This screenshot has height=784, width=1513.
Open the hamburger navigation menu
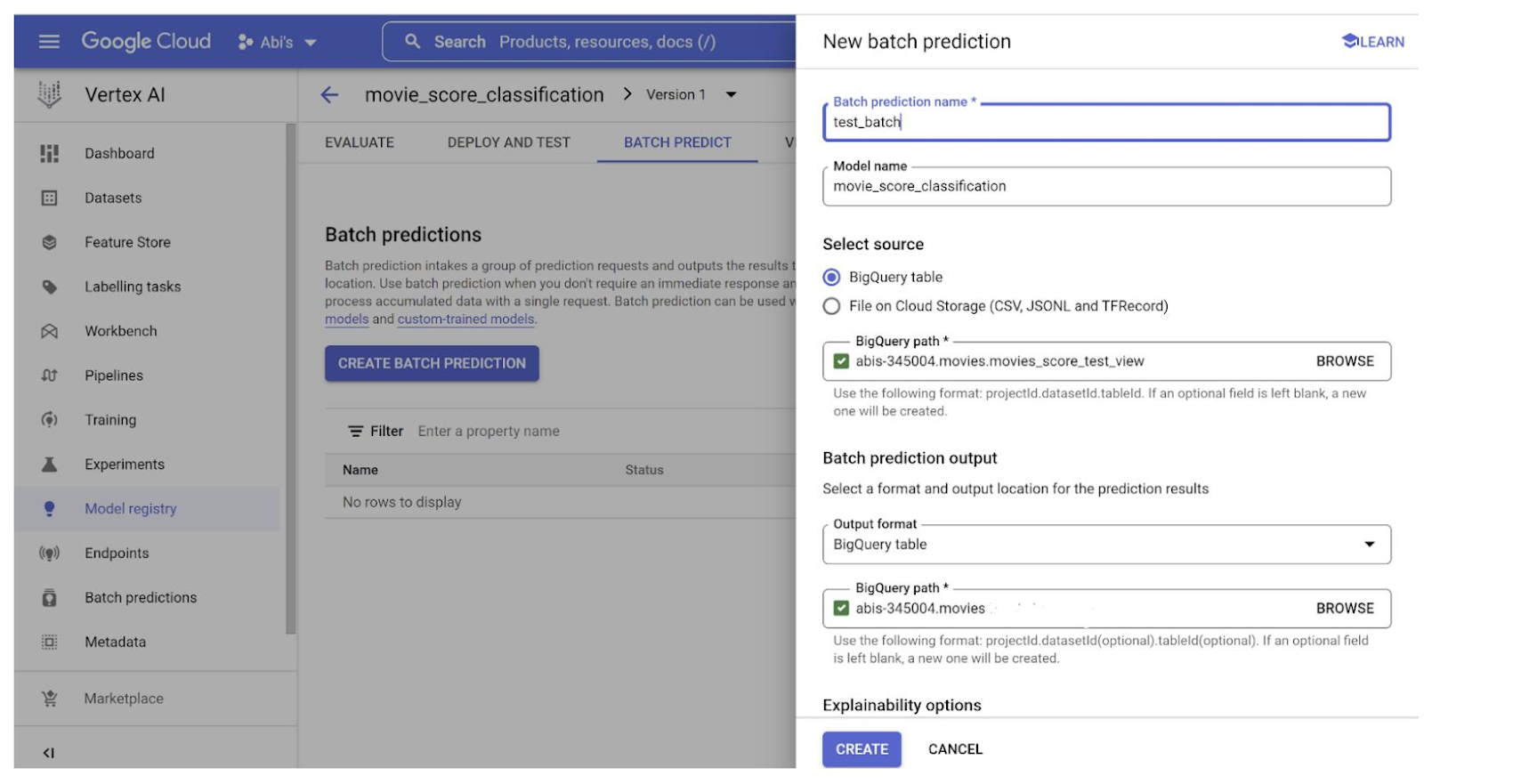point(49,42)
